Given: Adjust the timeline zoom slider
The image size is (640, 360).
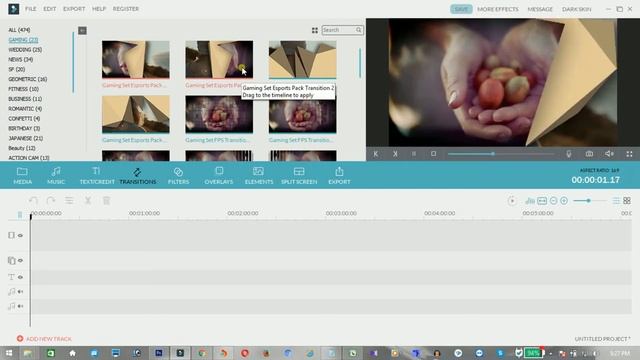Looking at the screenshot, I should (x=589, y=201).
